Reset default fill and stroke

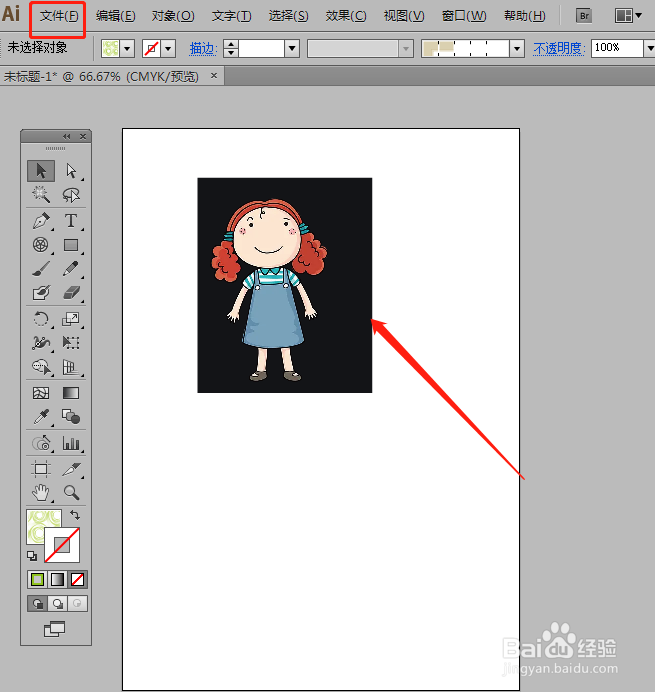click(x=32, y=556)
